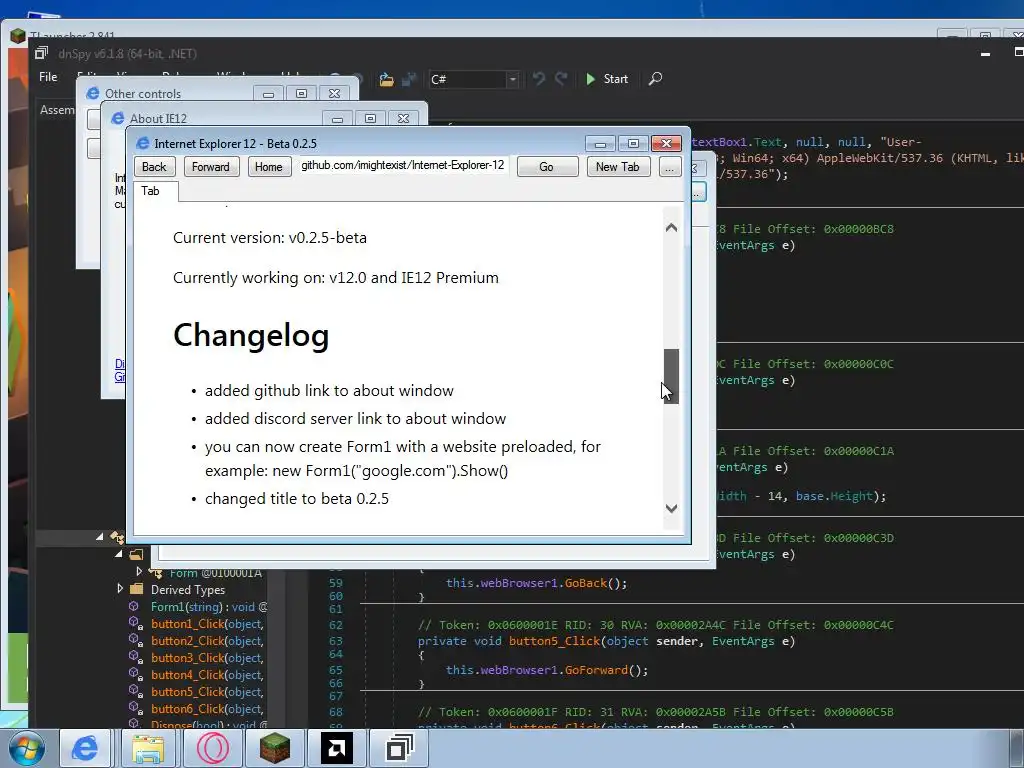Click the Derived Types folder icon
The width and height of the screenshot is (1024, 768).
point(136,589)
